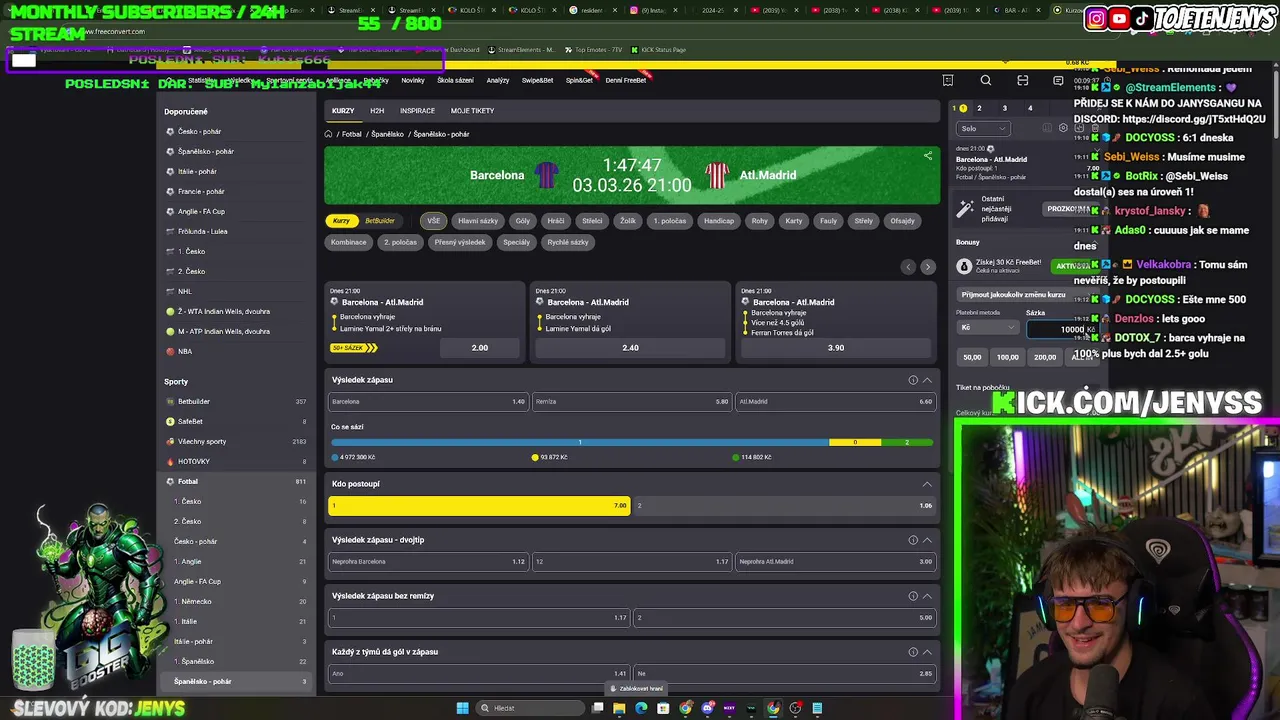This screenshot has width=1280, height=720.
Task: Collapse Každý z týmů dá gól section
Action: click(927, 652)
